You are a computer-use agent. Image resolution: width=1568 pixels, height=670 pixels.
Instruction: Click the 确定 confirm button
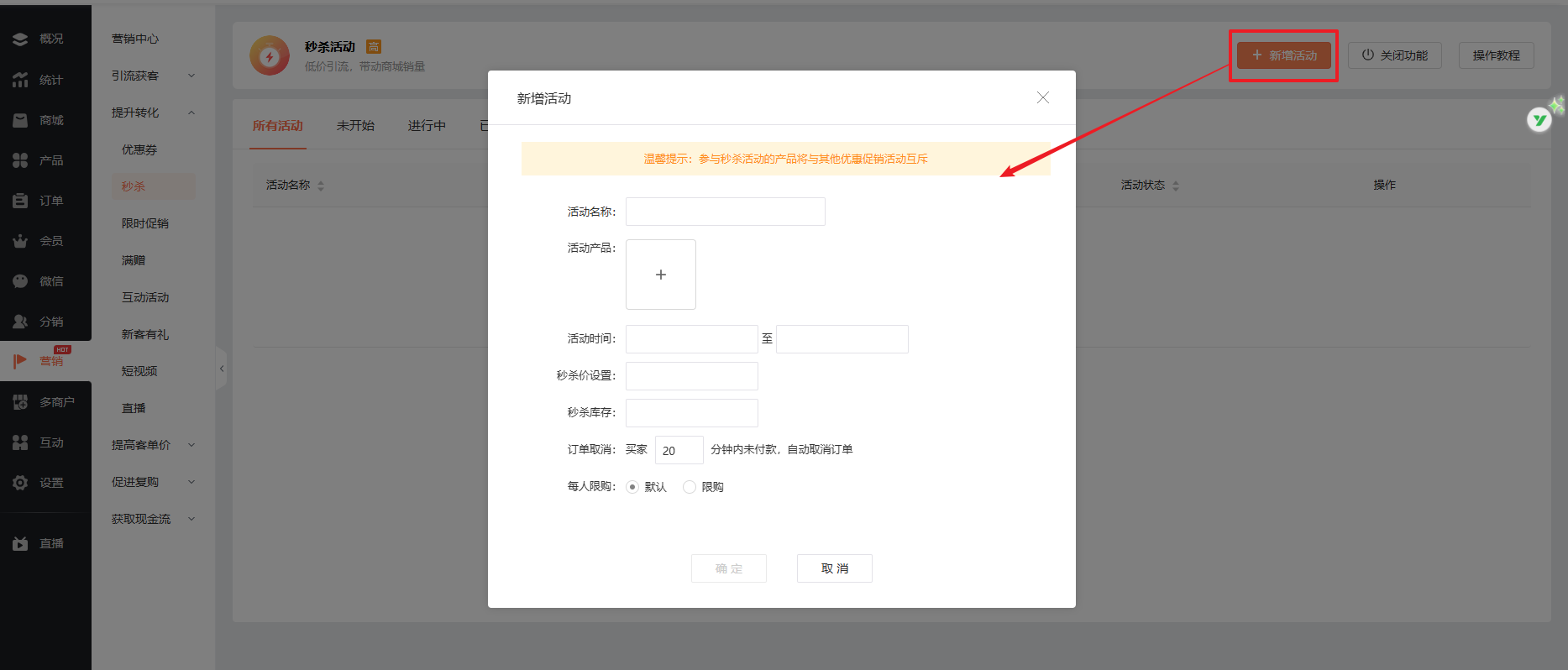pos(729,568)
